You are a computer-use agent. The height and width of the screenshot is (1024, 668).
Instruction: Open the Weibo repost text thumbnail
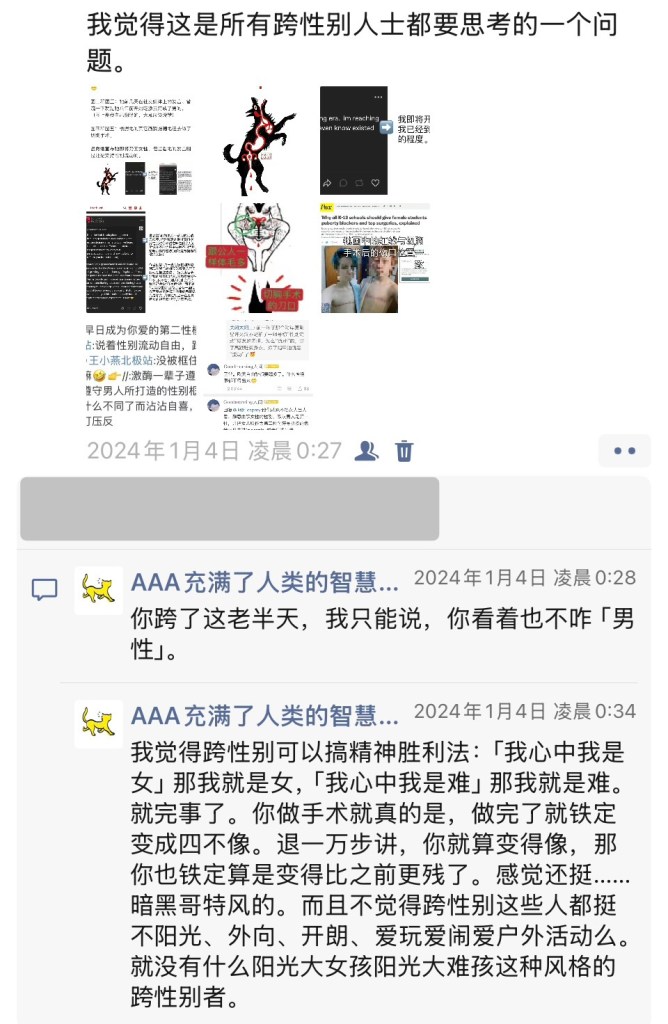(x=142, y=374)
